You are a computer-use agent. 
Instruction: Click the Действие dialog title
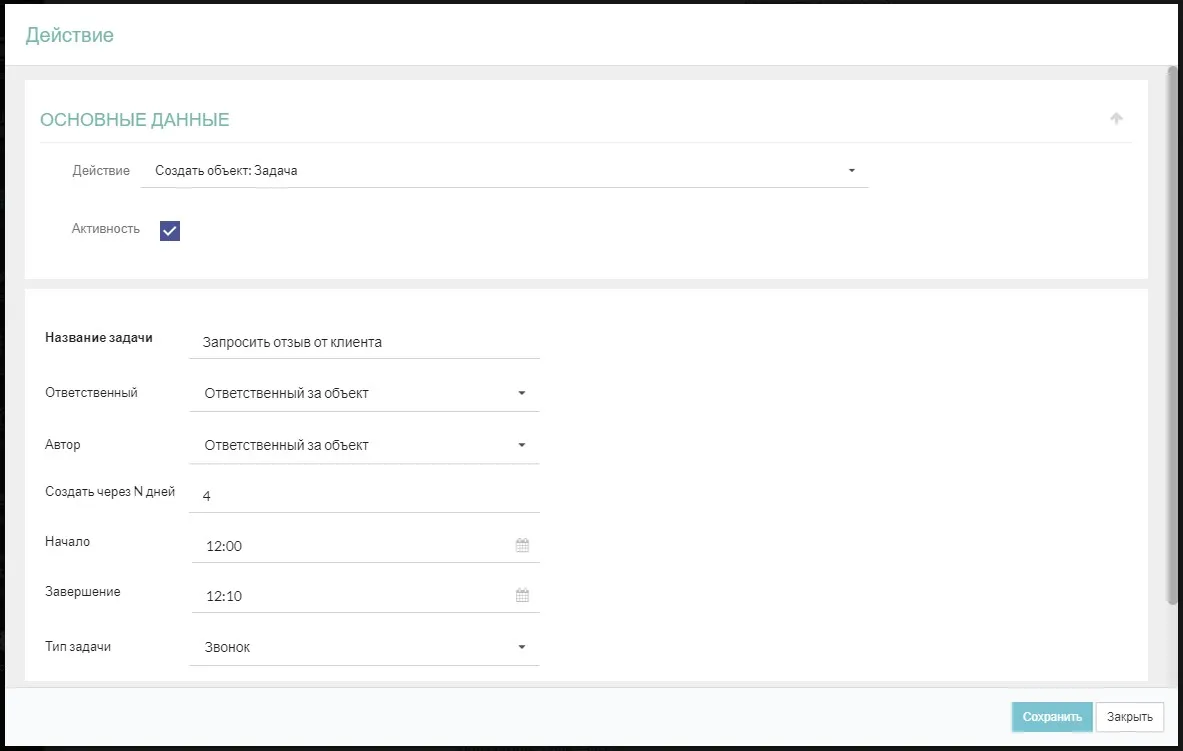click(x=70, y=36)
